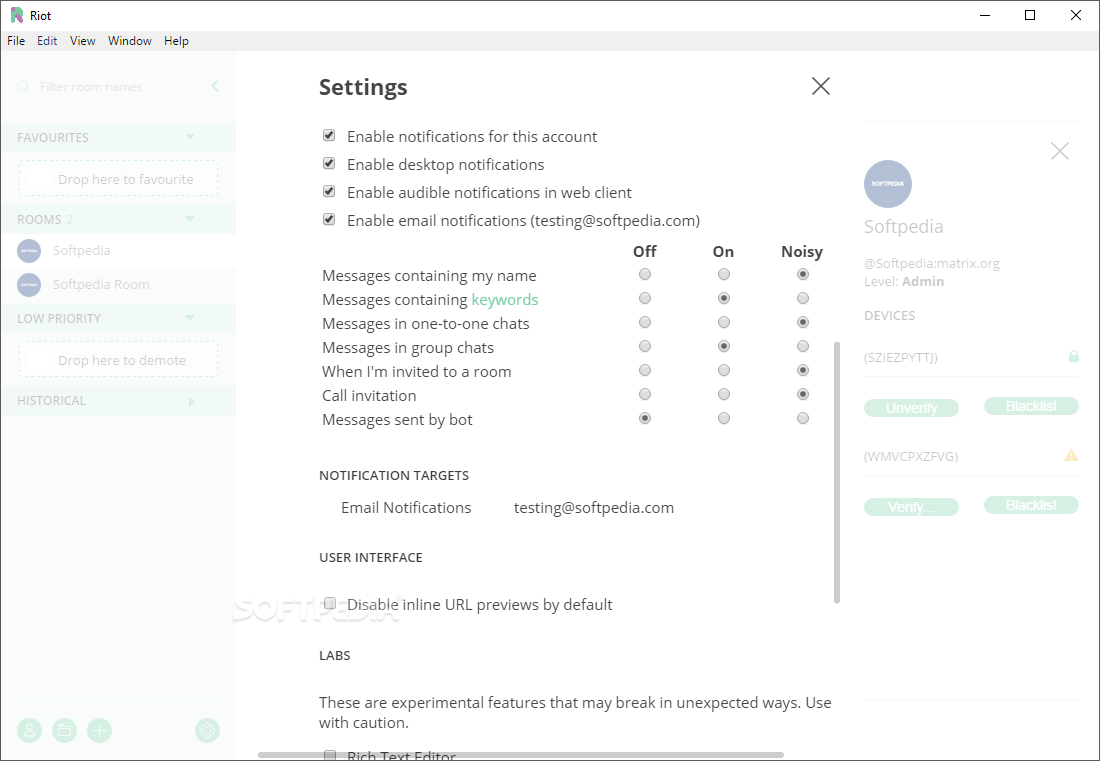The image size is (1100, 761).
Task: Click the settings gear icon in sidebar
Action: [207, 730]
